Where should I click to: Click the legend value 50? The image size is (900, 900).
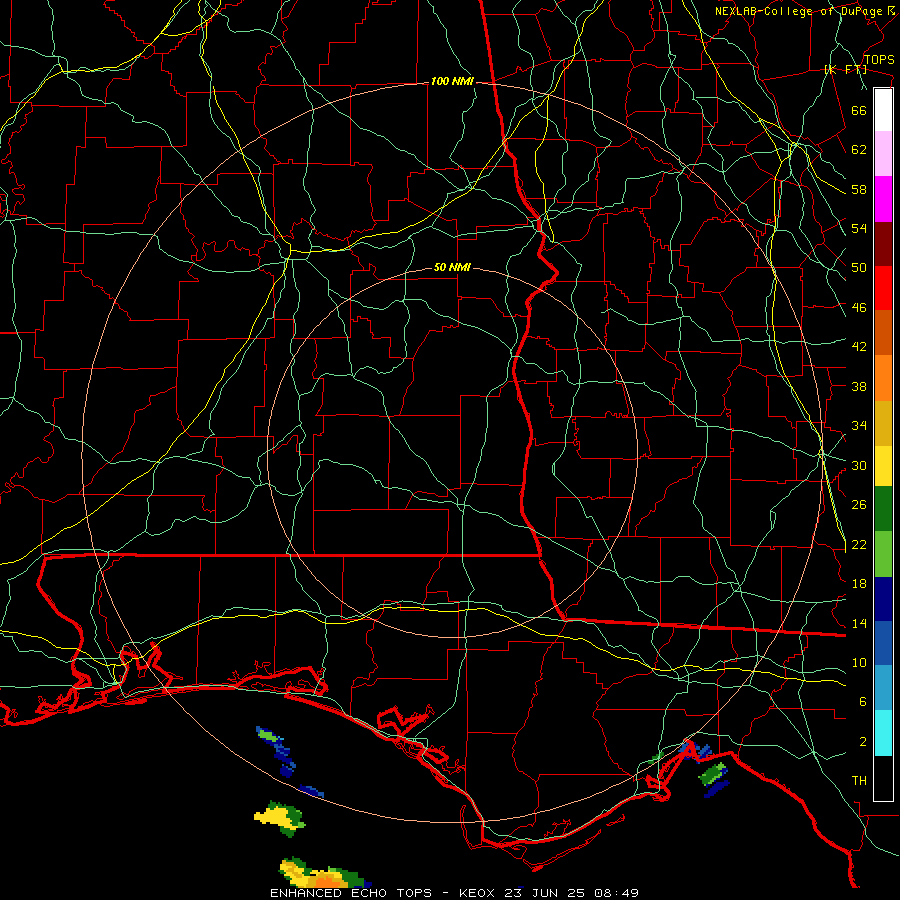(859, 268)
